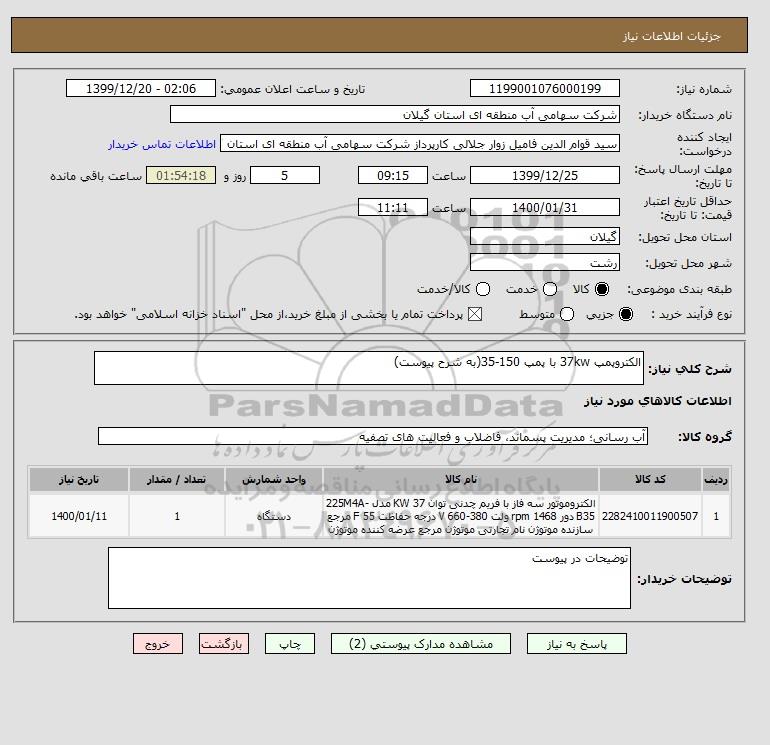
Task: Select the کالا radio button
Action: click(602, 289)
